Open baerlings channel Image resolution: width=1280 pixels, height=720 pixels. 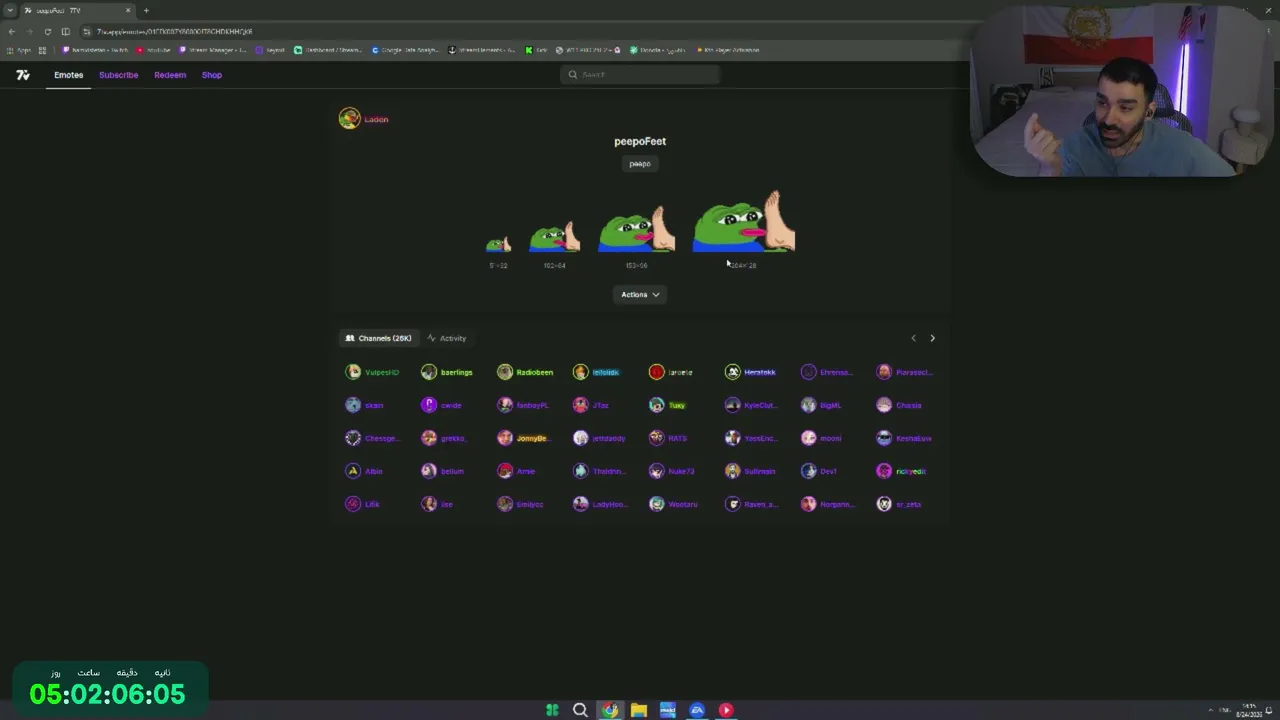[447, 372]
